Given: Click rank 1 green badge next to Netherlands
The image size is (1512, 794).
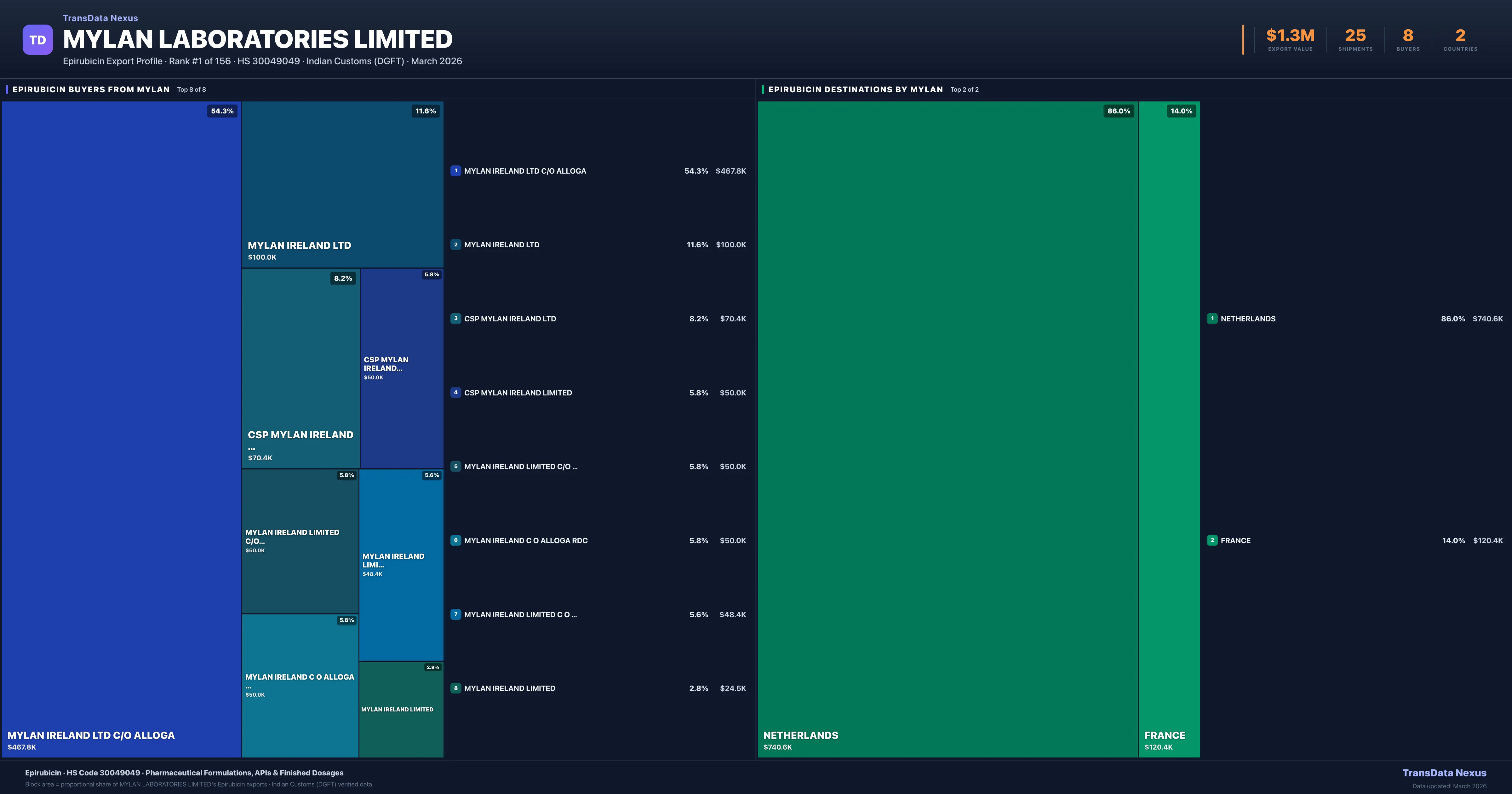Looking at the screenshot, I should (1212, 319).
